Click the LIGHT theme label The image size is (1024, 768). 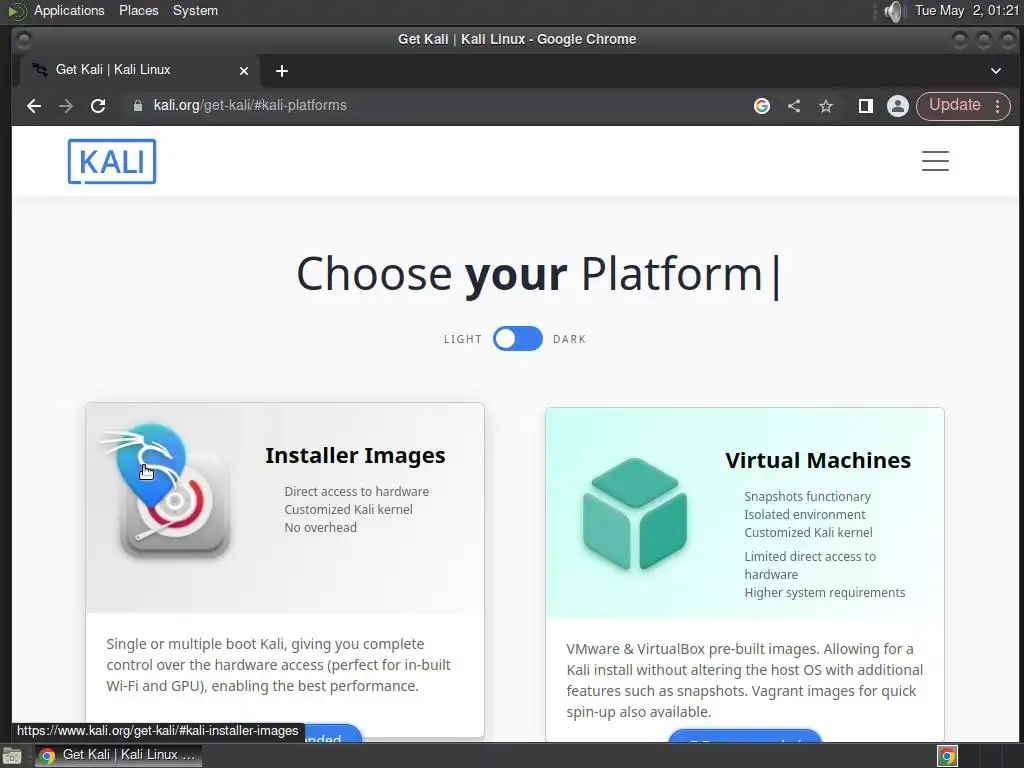point(463,339)
